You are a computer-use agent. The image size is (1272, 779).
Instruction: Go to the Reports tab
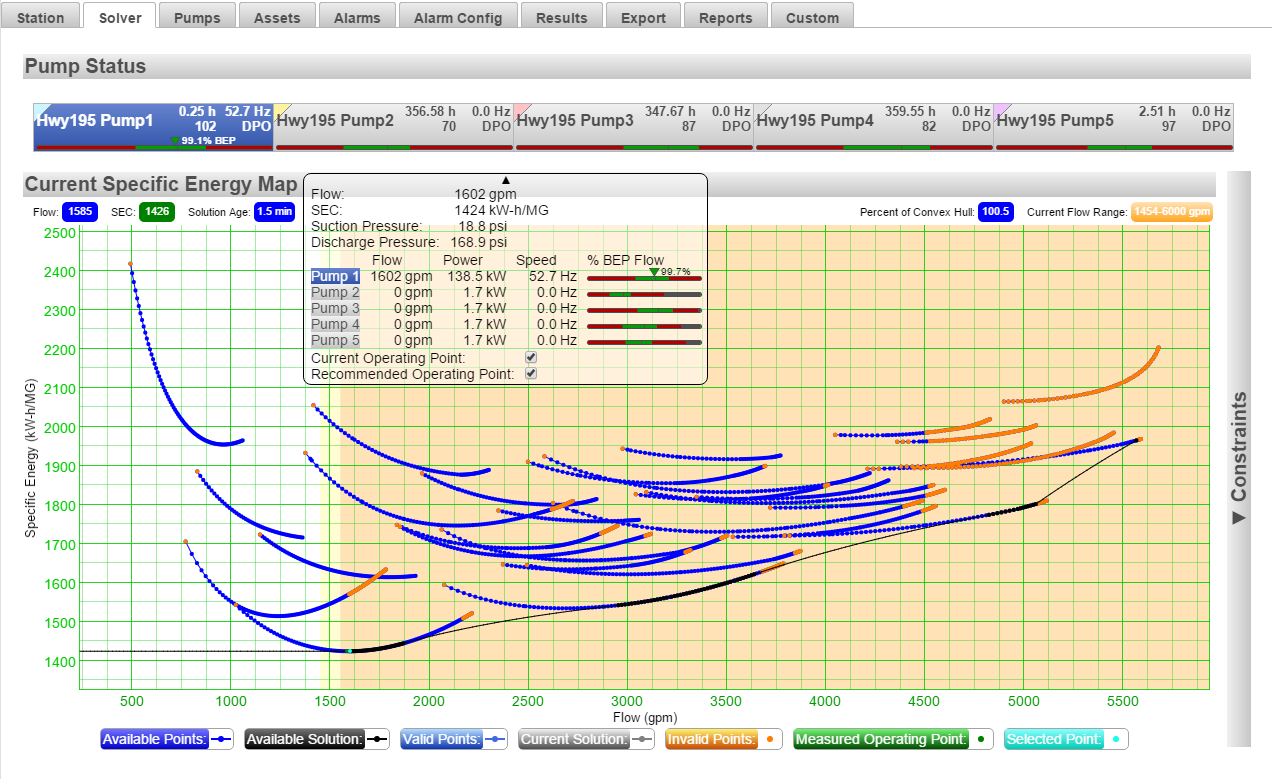point(725,17)
